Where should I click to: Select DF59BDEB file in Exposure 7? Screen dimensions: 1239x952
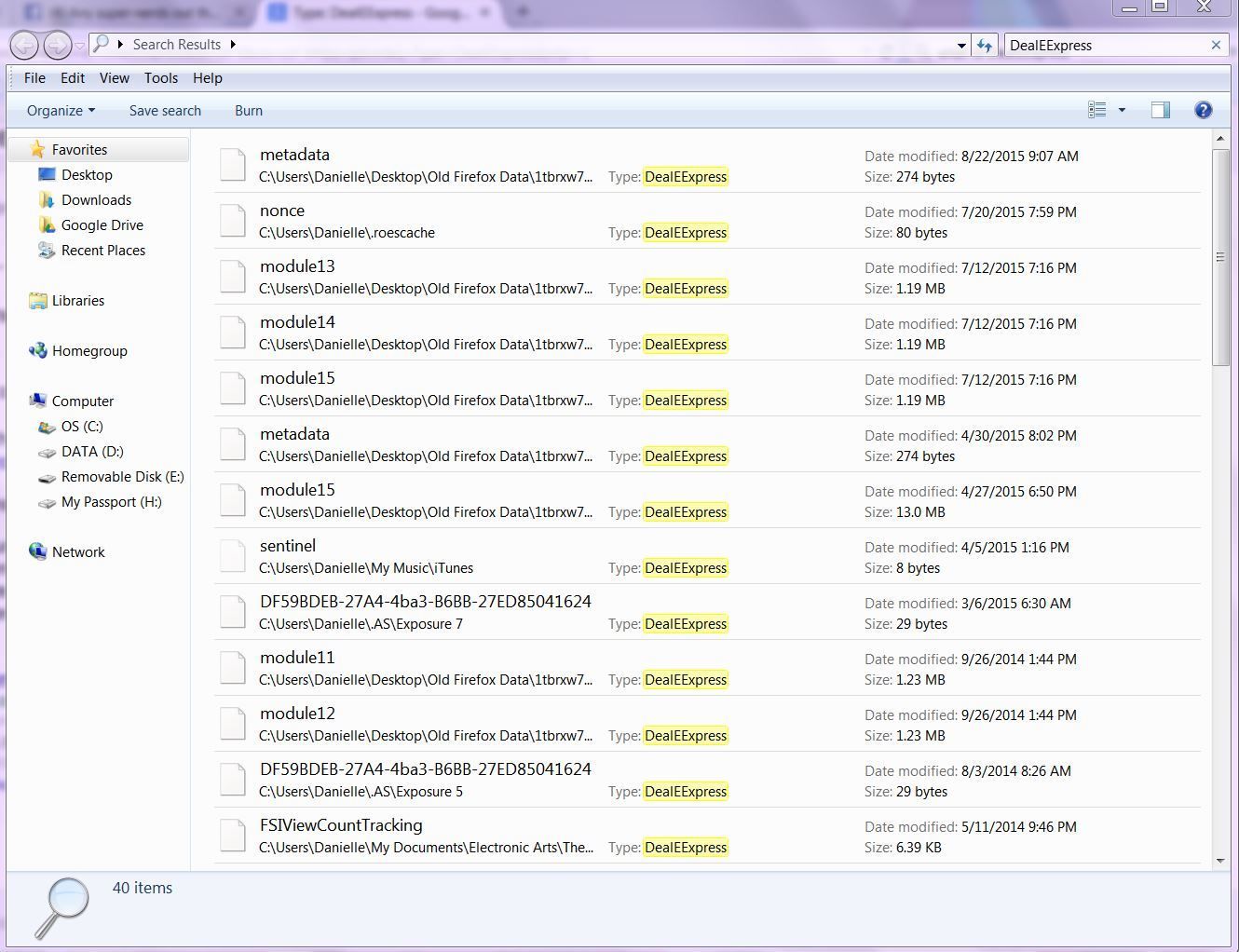426,602
